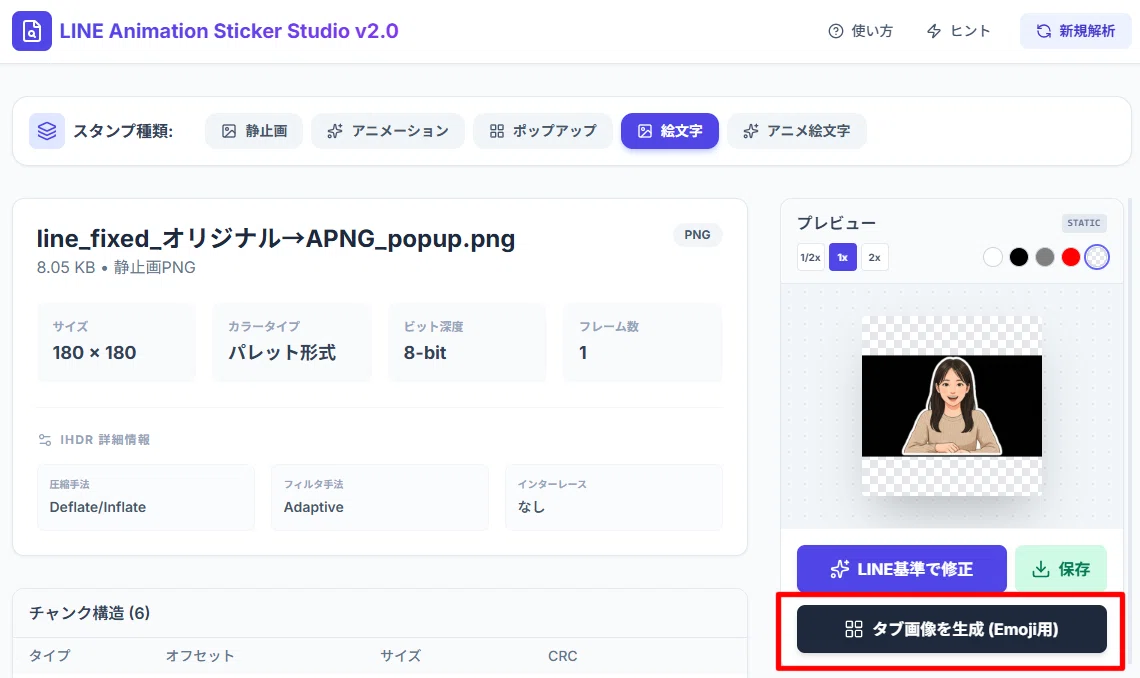The height and width of the screenshot is (678, 1140).
Task: Click タブ画像を生成 (Emoji用) button
Action: click(x=952, y=629)
